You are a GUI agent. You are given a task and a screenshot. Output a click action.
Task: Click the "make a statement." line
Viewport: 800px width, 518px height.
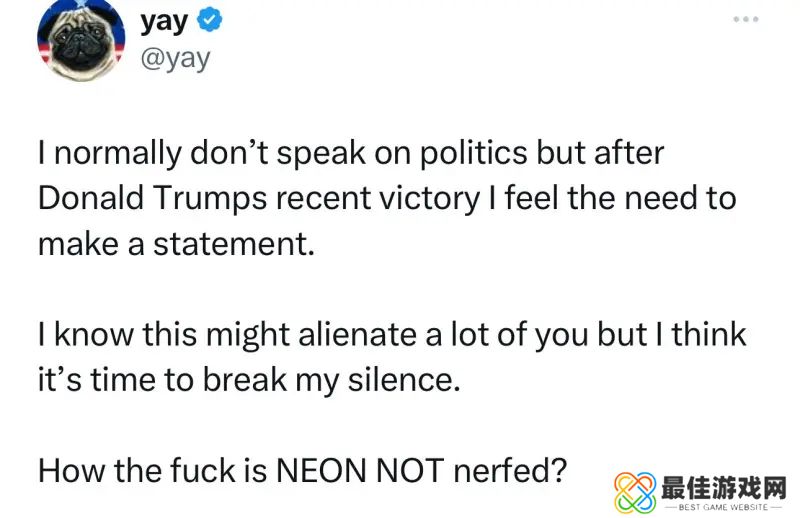[x=176, y=241]
